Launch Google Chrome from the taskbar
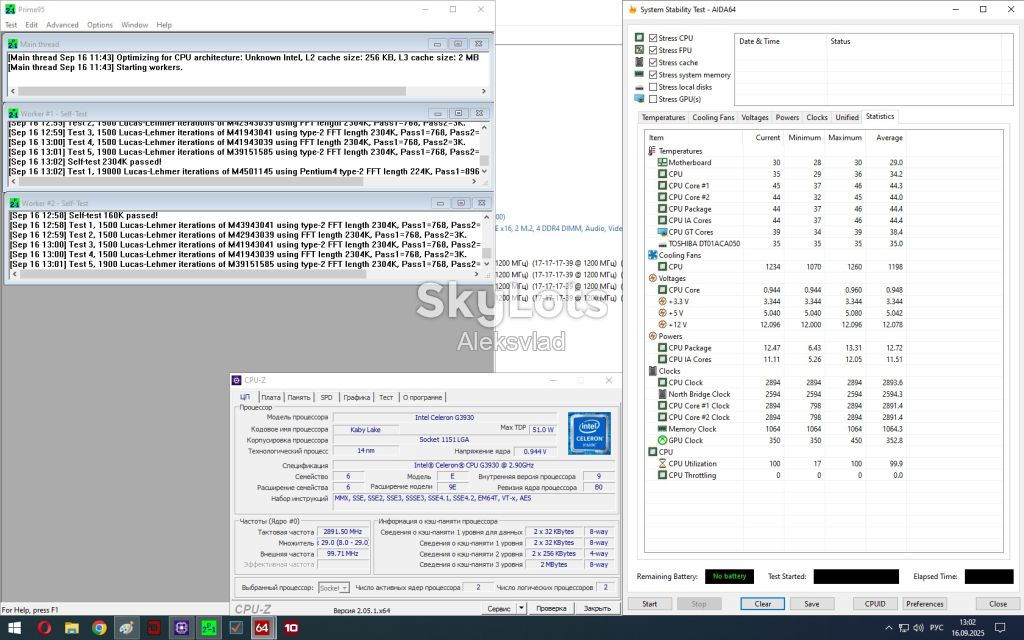This screenshot has width=1024, height=640. click(99, 628)
